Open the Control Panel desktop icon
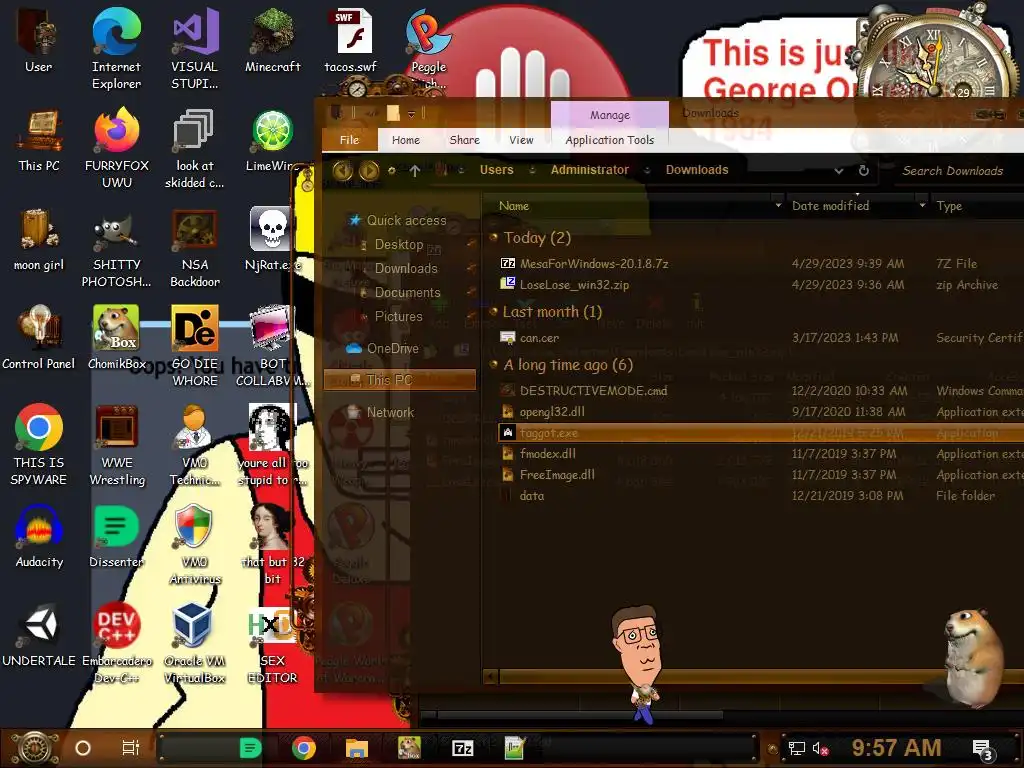This screenshot has width=1024, height=768. pos(39,338)
